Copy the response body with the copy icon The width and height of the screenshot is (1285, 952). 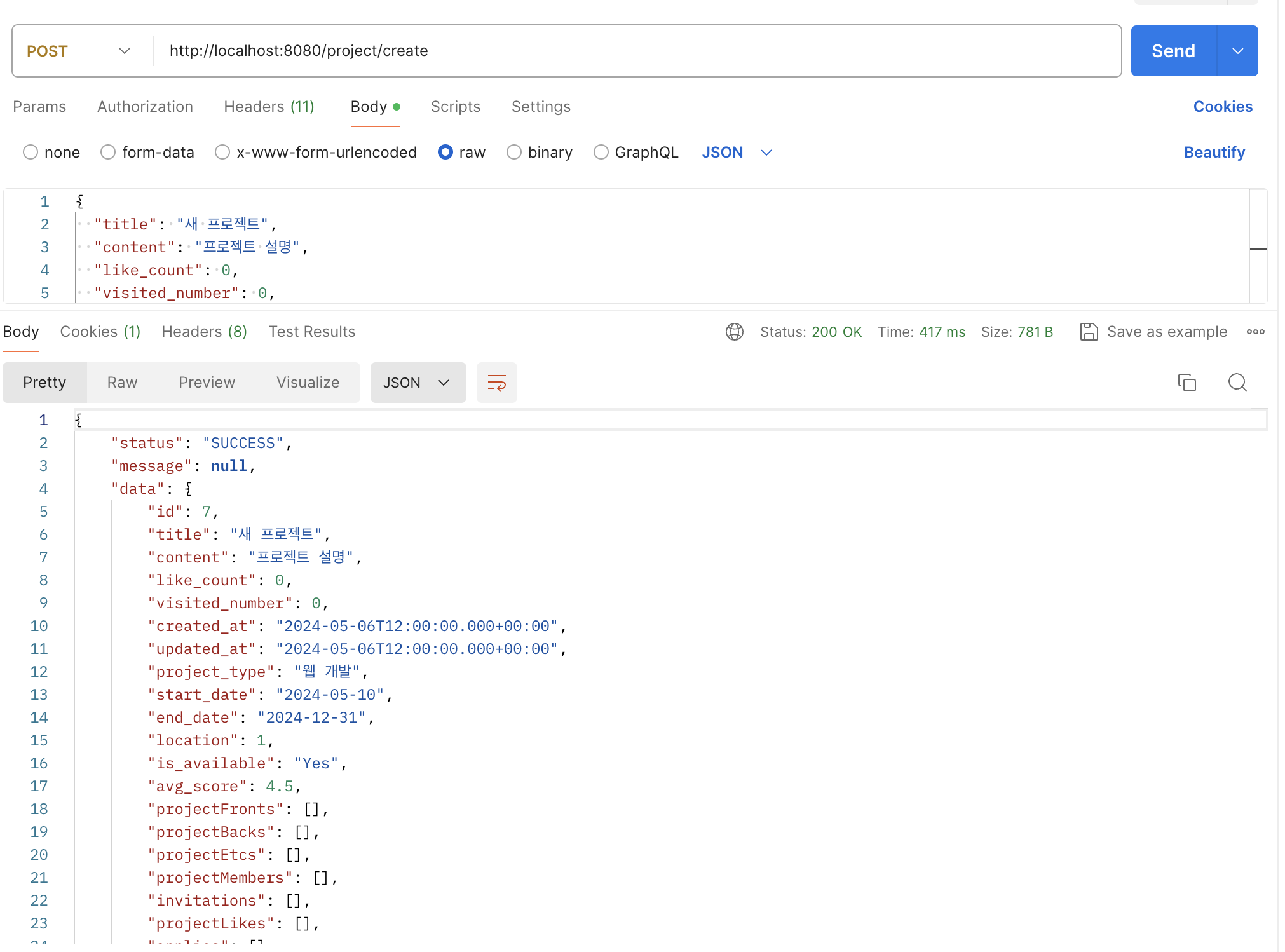pyautogui.click(x=1186, y=383)
